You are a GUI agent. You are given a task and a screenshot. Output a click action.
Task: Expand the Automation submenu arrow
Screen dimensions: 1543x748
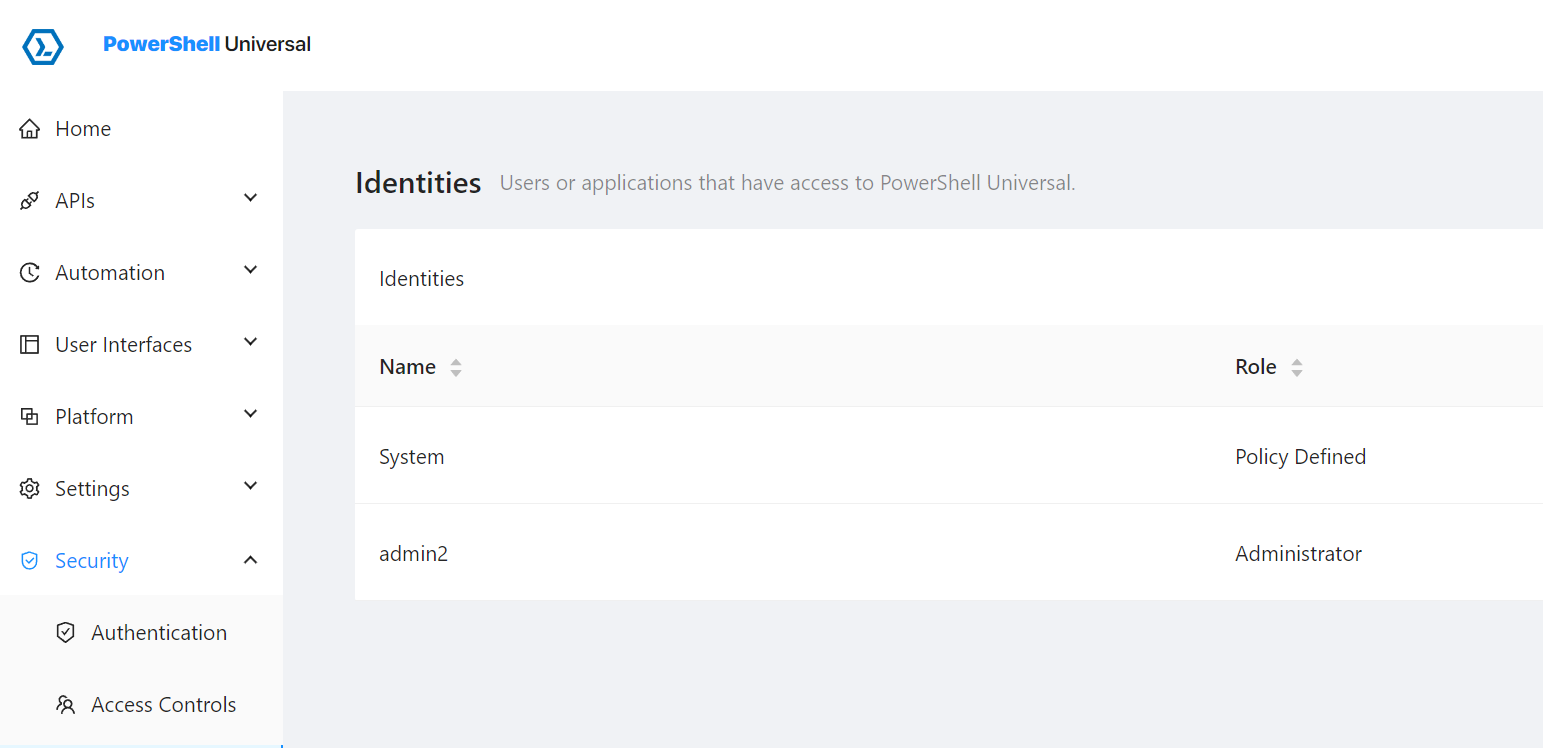(x=251, y=270)
